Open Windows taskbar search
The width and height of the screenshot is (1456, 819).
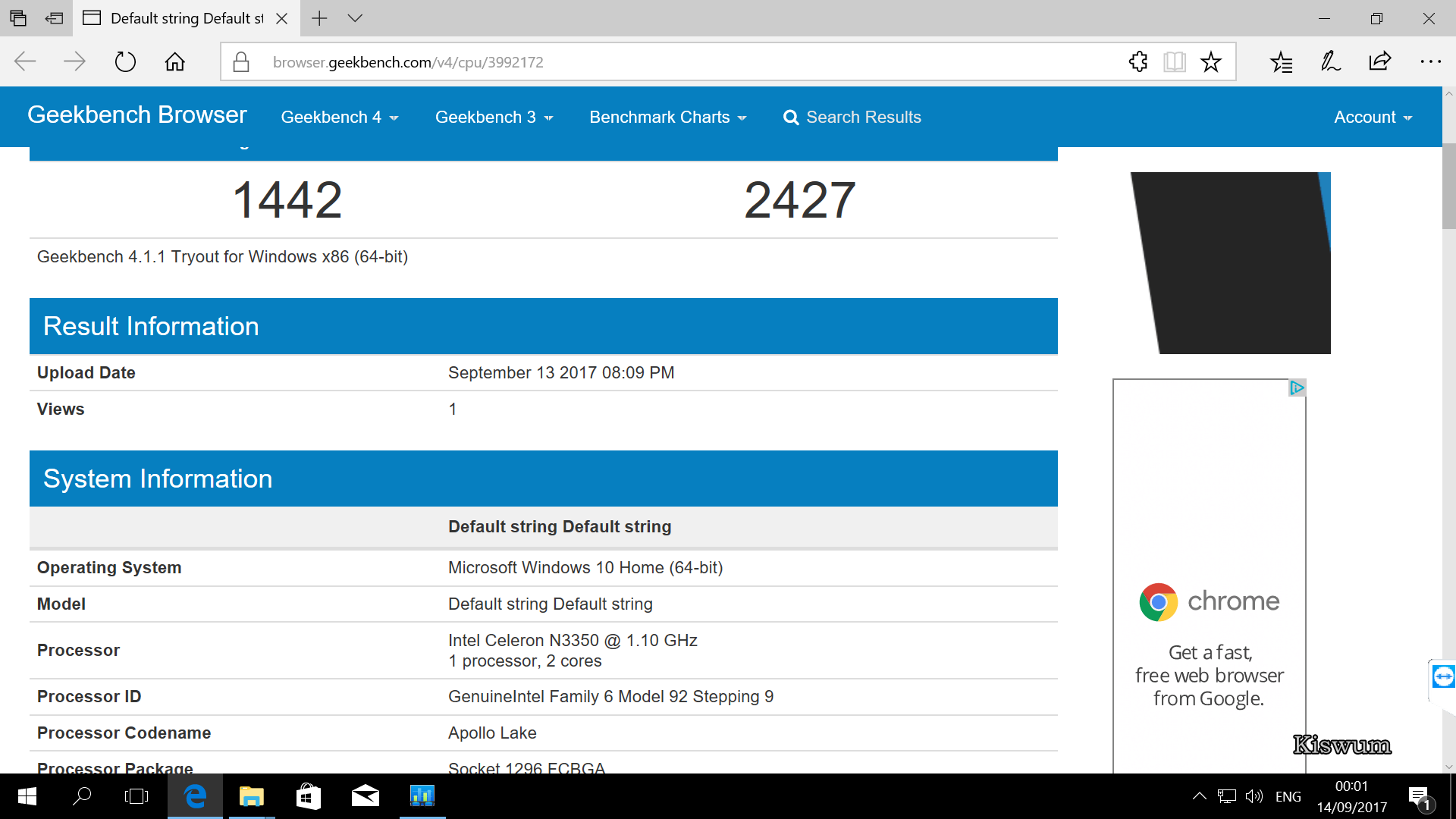click(82, 796)
